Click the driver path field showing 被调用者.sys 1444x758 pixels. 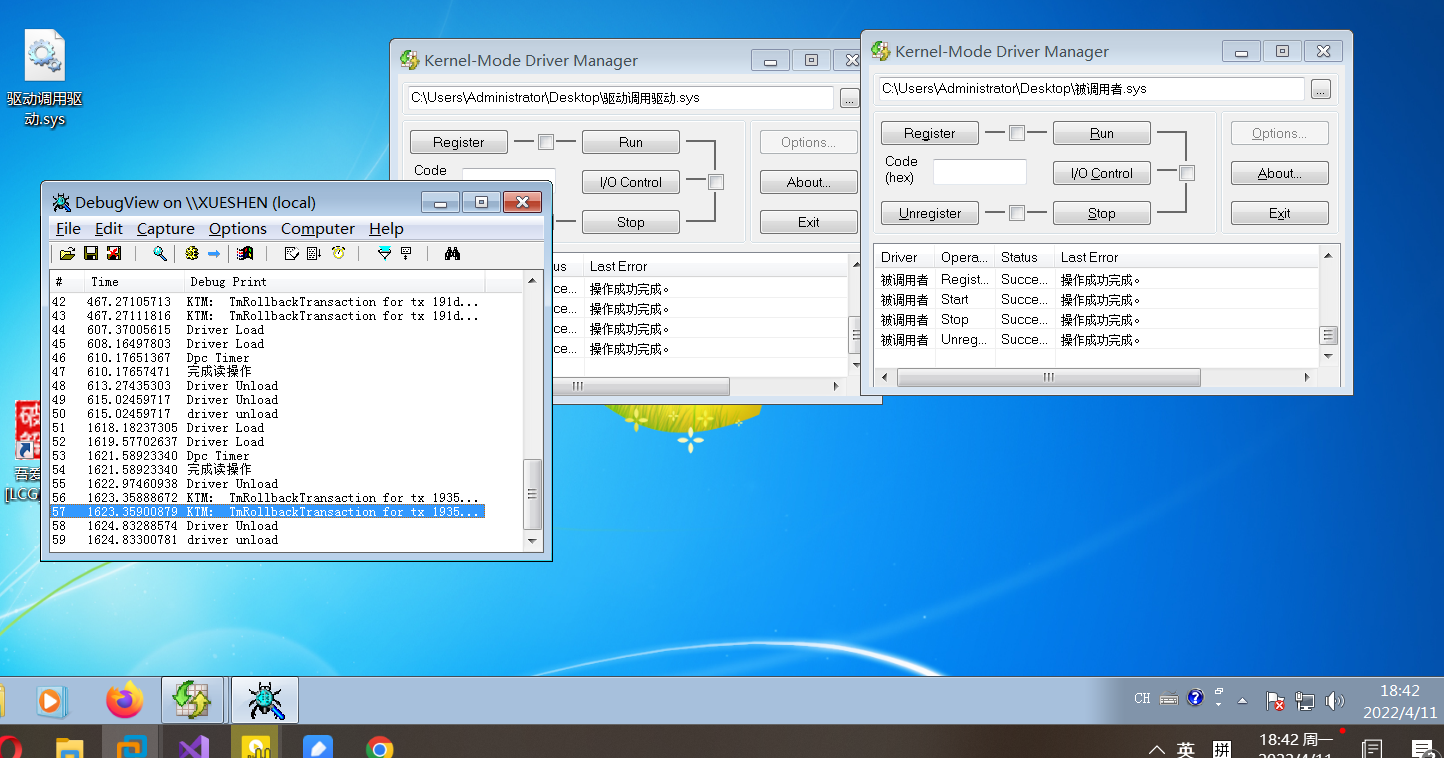pos(1091,89)
